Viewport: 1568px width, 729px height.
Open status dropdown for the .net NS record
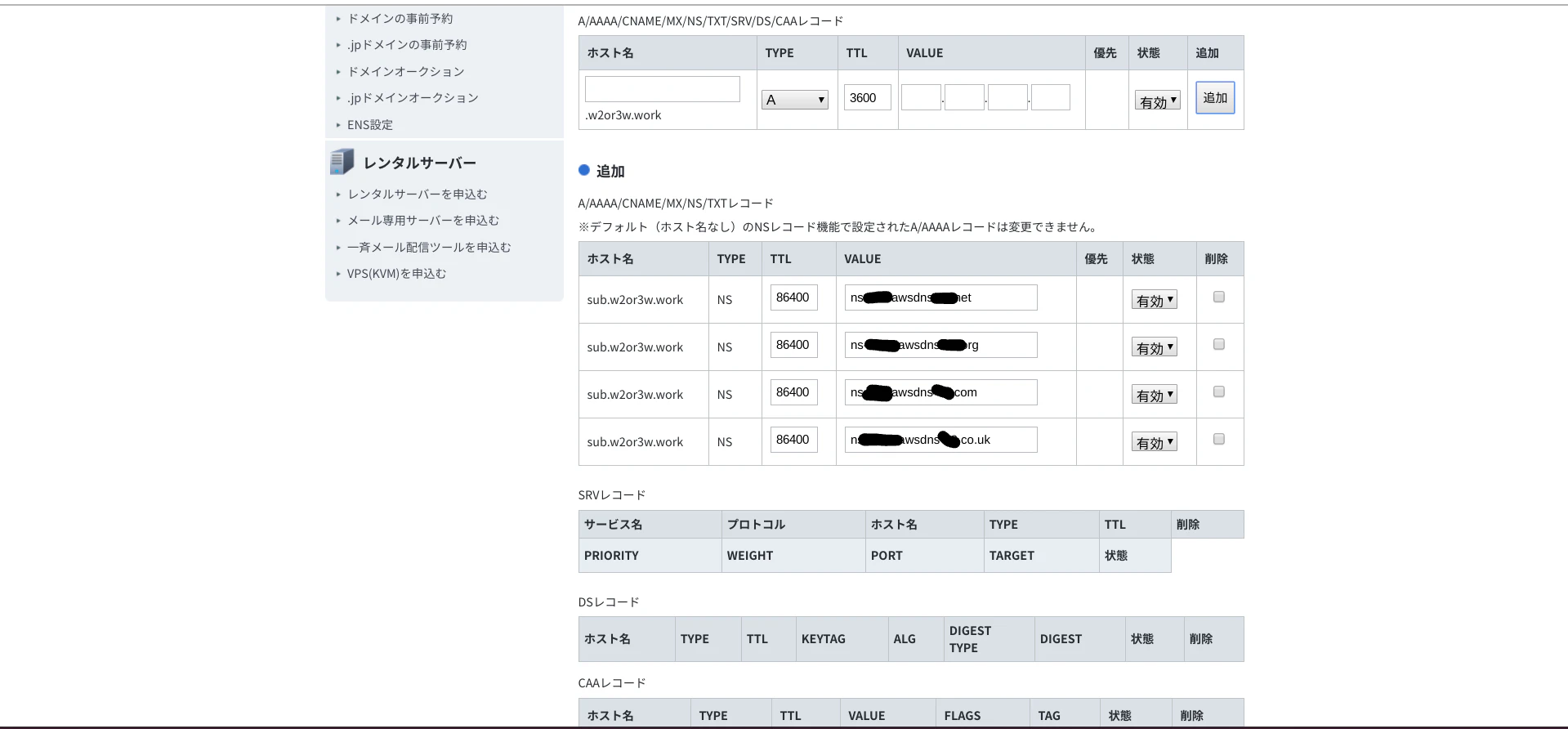coord(1154,300)
